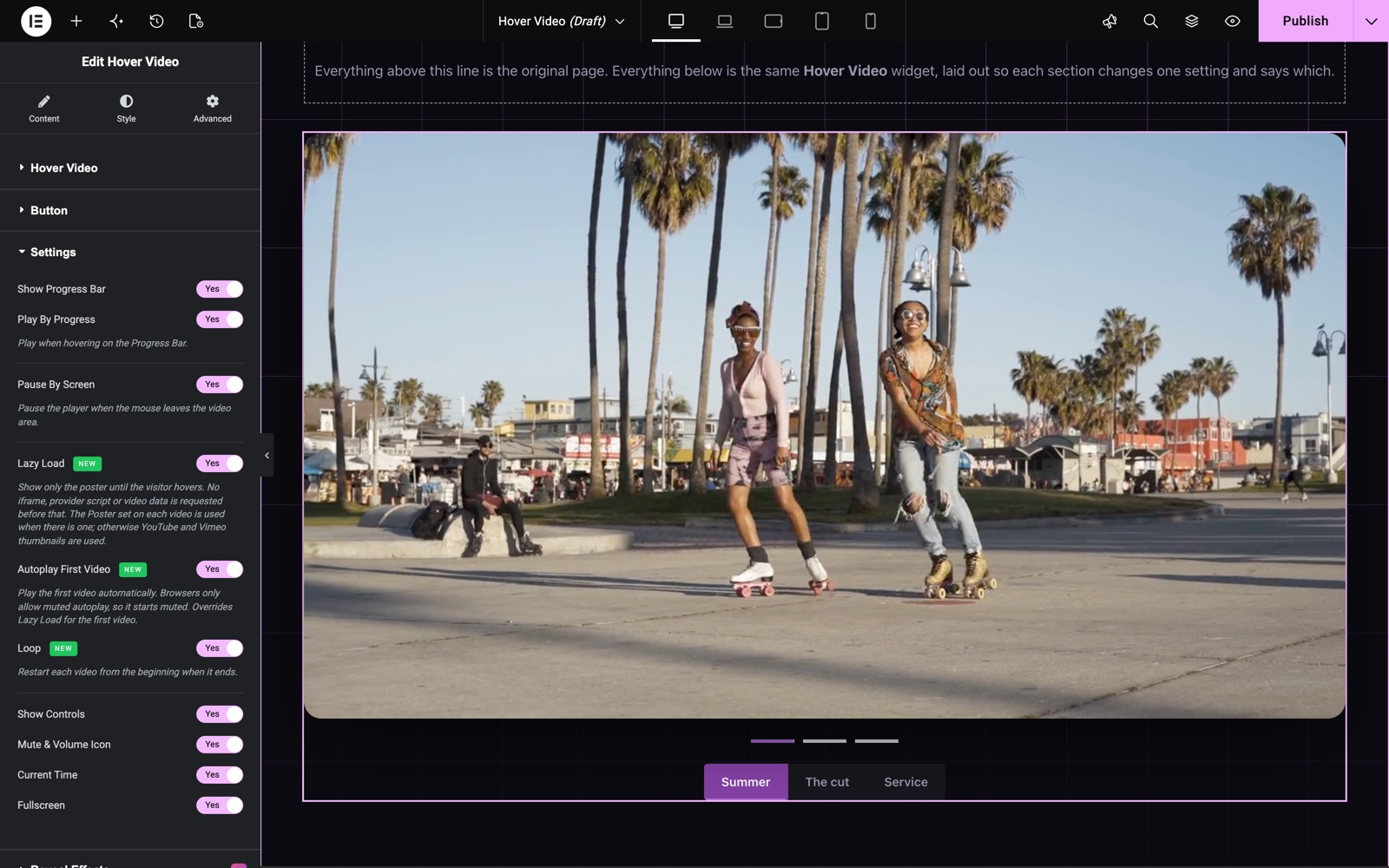
Task: Open the Hover Video (Draft) dropdown
Action: (x=562, y=21)
